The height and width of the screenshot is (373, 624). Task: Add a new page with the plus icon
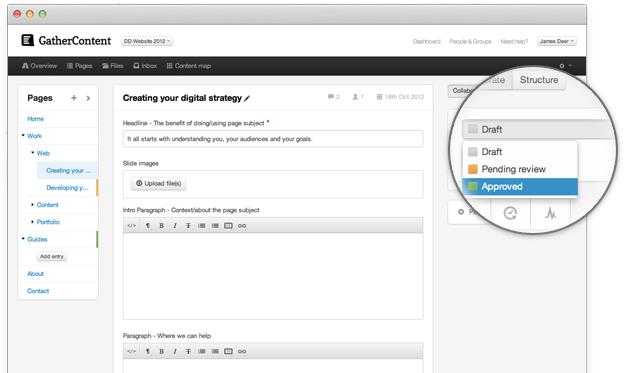74,98
